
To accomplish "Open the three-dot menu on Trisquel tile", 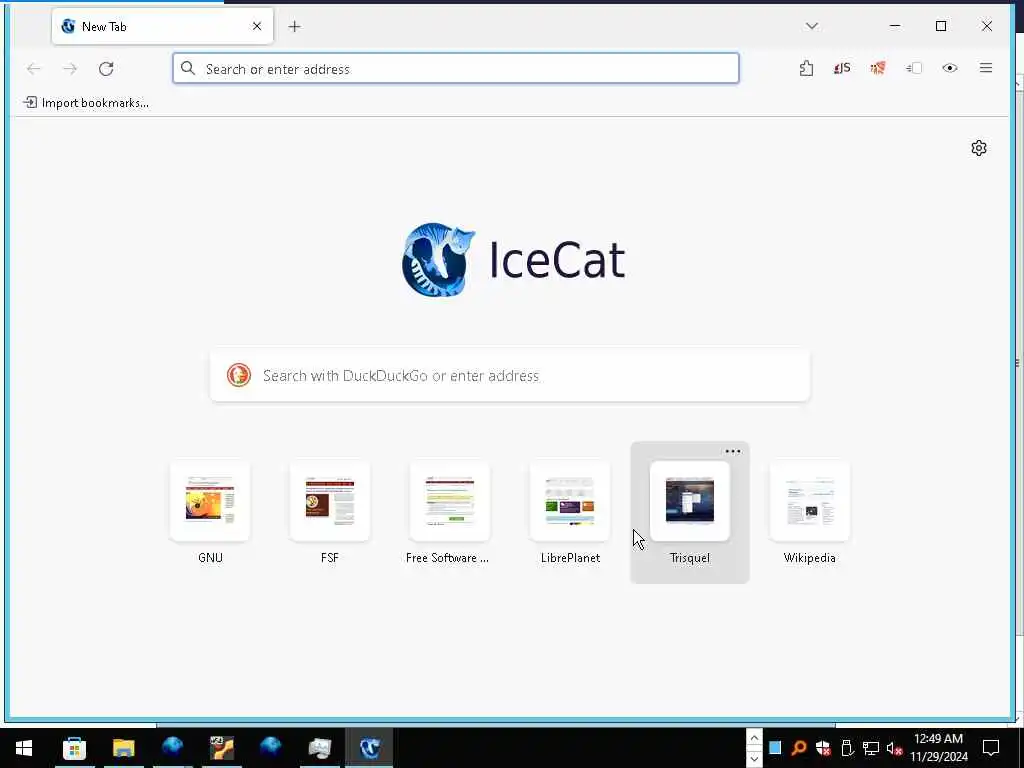I will click(733, 451).
